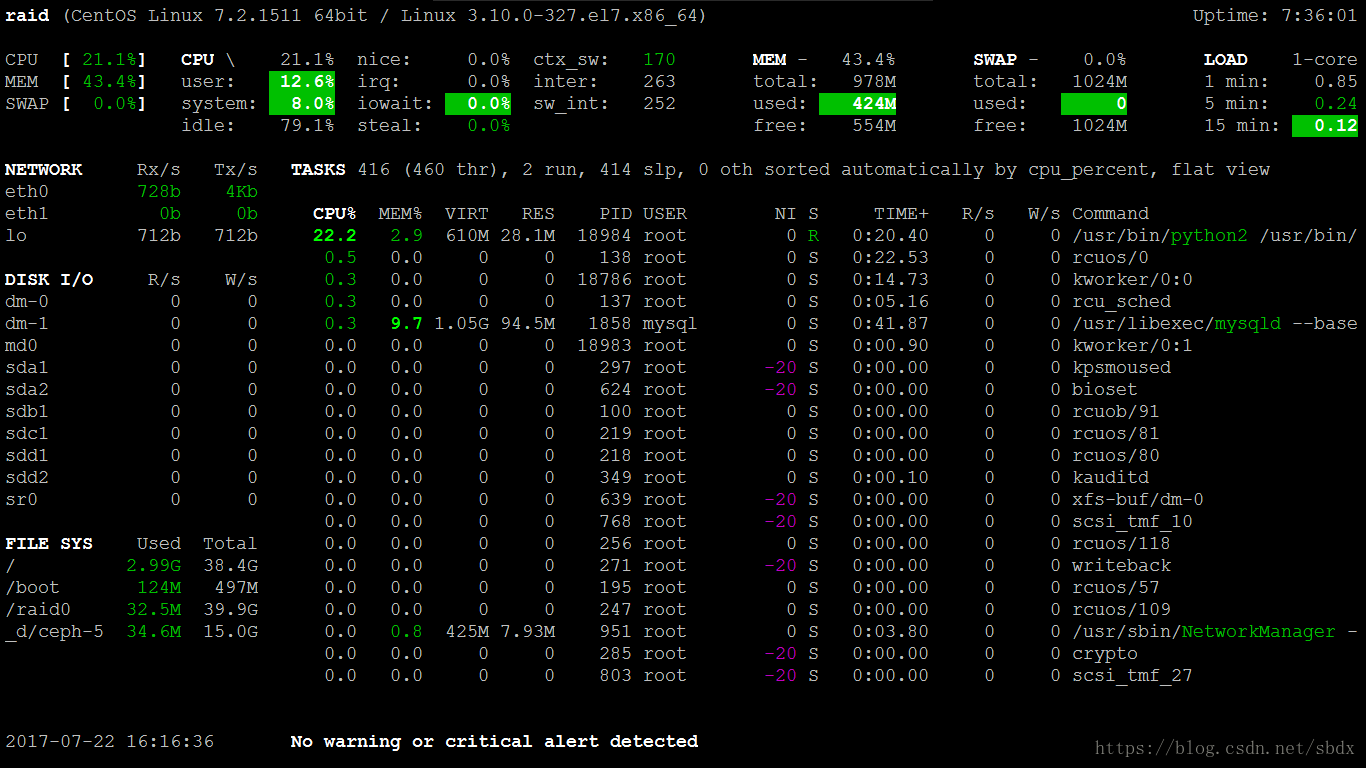Select the lo loopback interface row
The height and width of the screenshot is (768, 1366).
[132, 236]
